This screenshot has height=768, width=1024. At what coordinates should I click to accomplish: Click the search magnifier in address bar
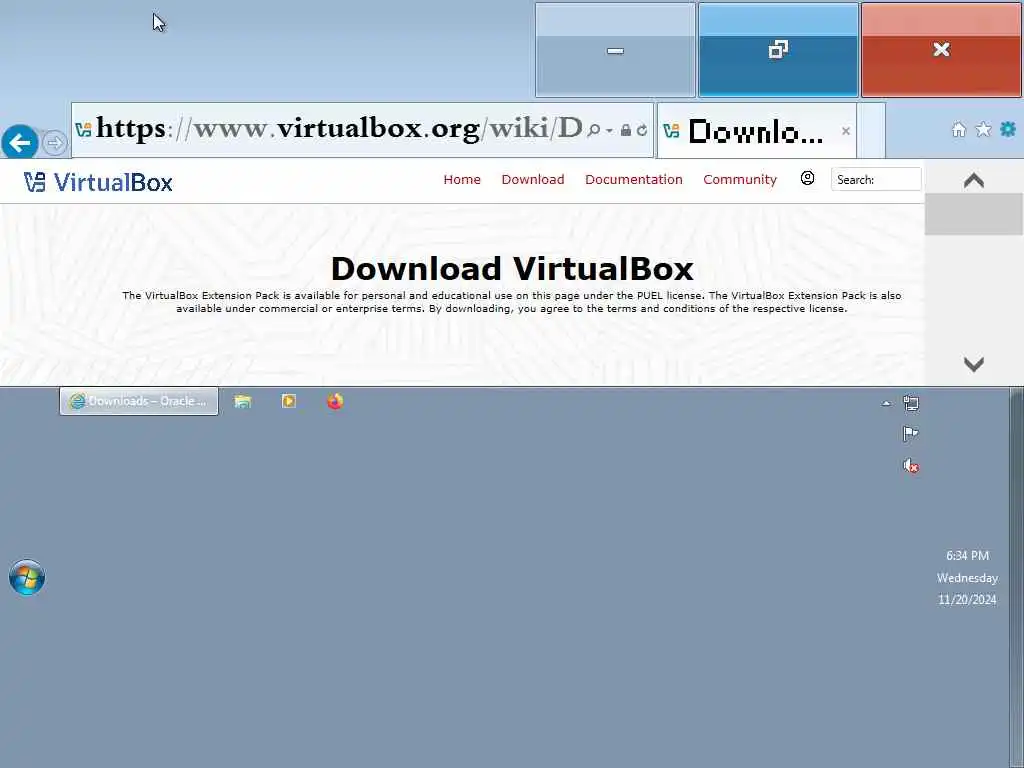pos(593,130)
